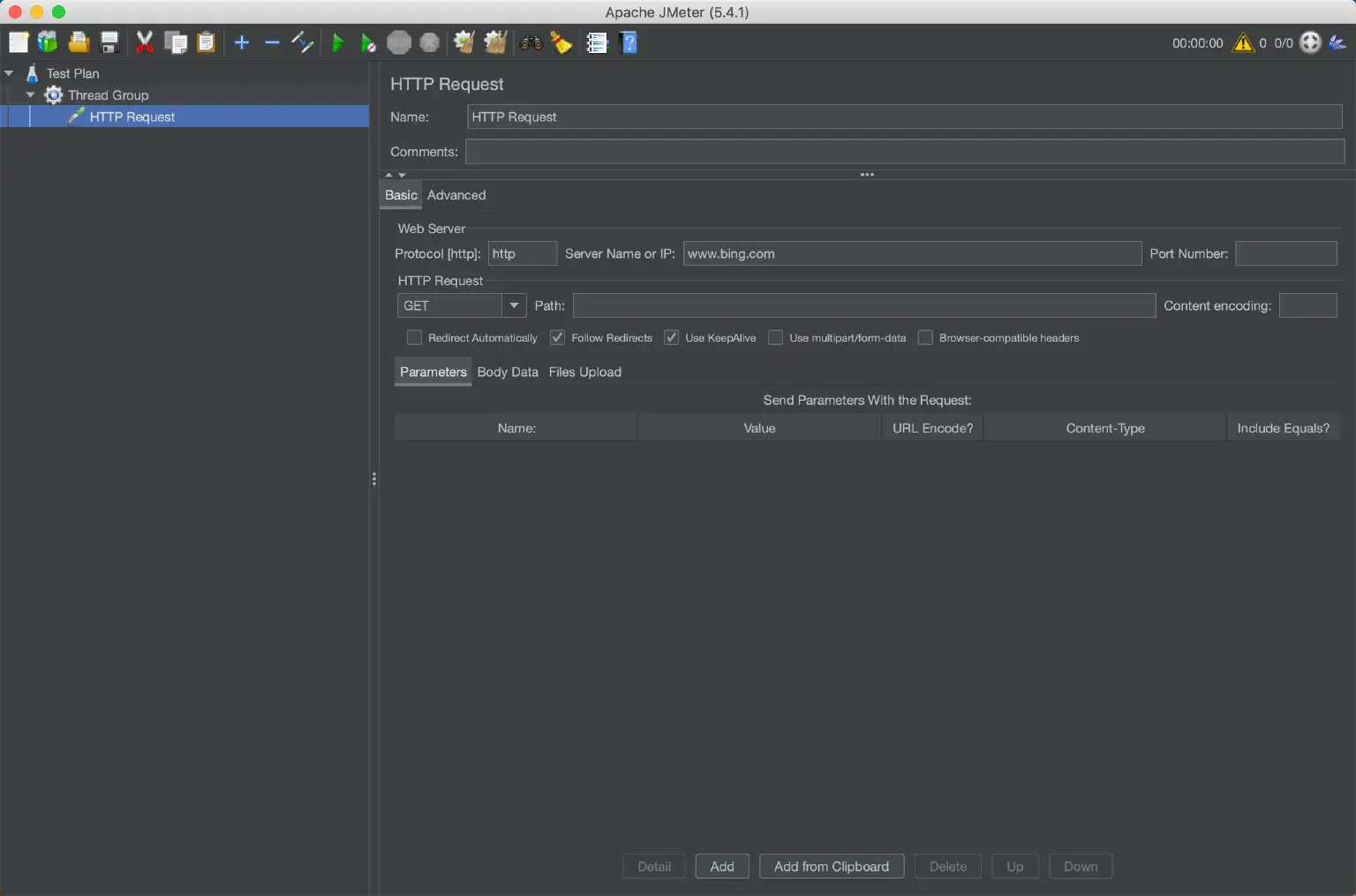Click the Stop test icon
The image size is (1356, 896).
click(399, 42)
